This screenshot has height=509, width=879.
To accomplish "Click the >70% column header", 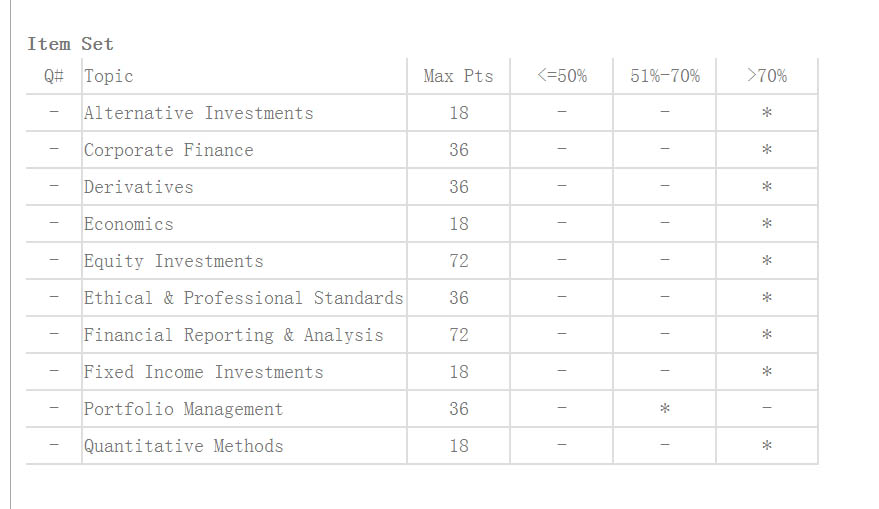I will click(766, 76).
